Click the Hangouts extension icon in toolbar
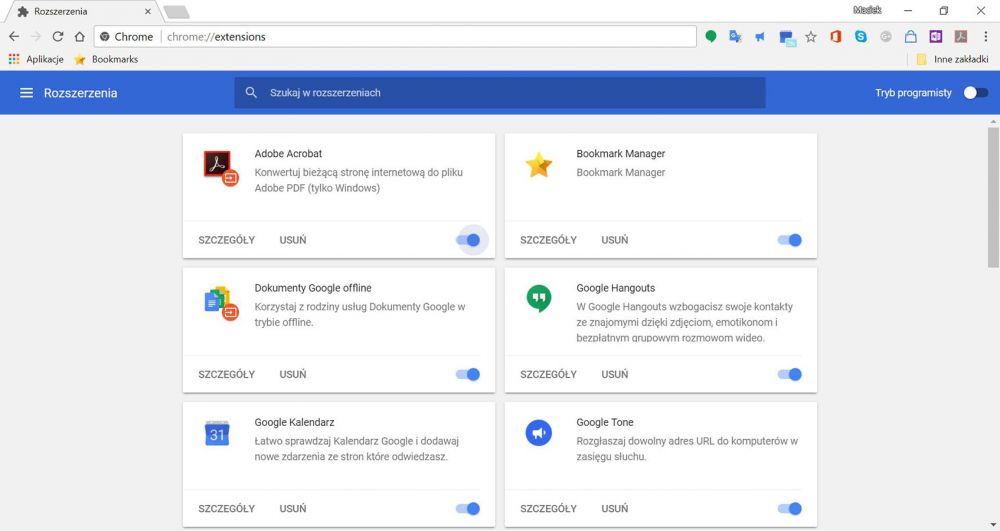Image resolution: width=1000 pixels, height=531 pixels. (x=710, y=36)
